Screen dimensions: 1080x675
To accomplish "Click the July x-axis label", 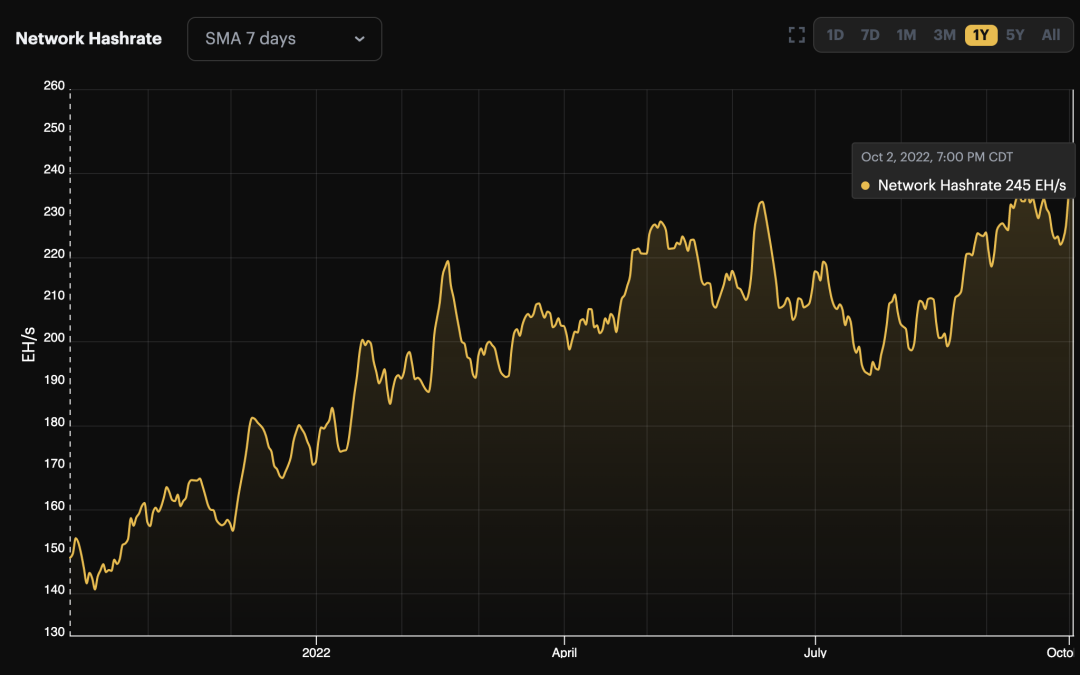I will point(815,652).
